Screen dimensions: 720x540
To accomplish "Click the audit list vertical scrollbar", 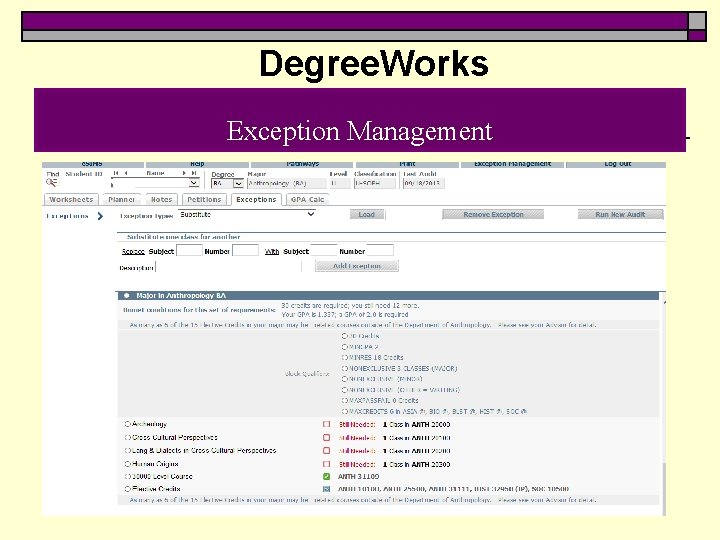I will pos(663,402).
